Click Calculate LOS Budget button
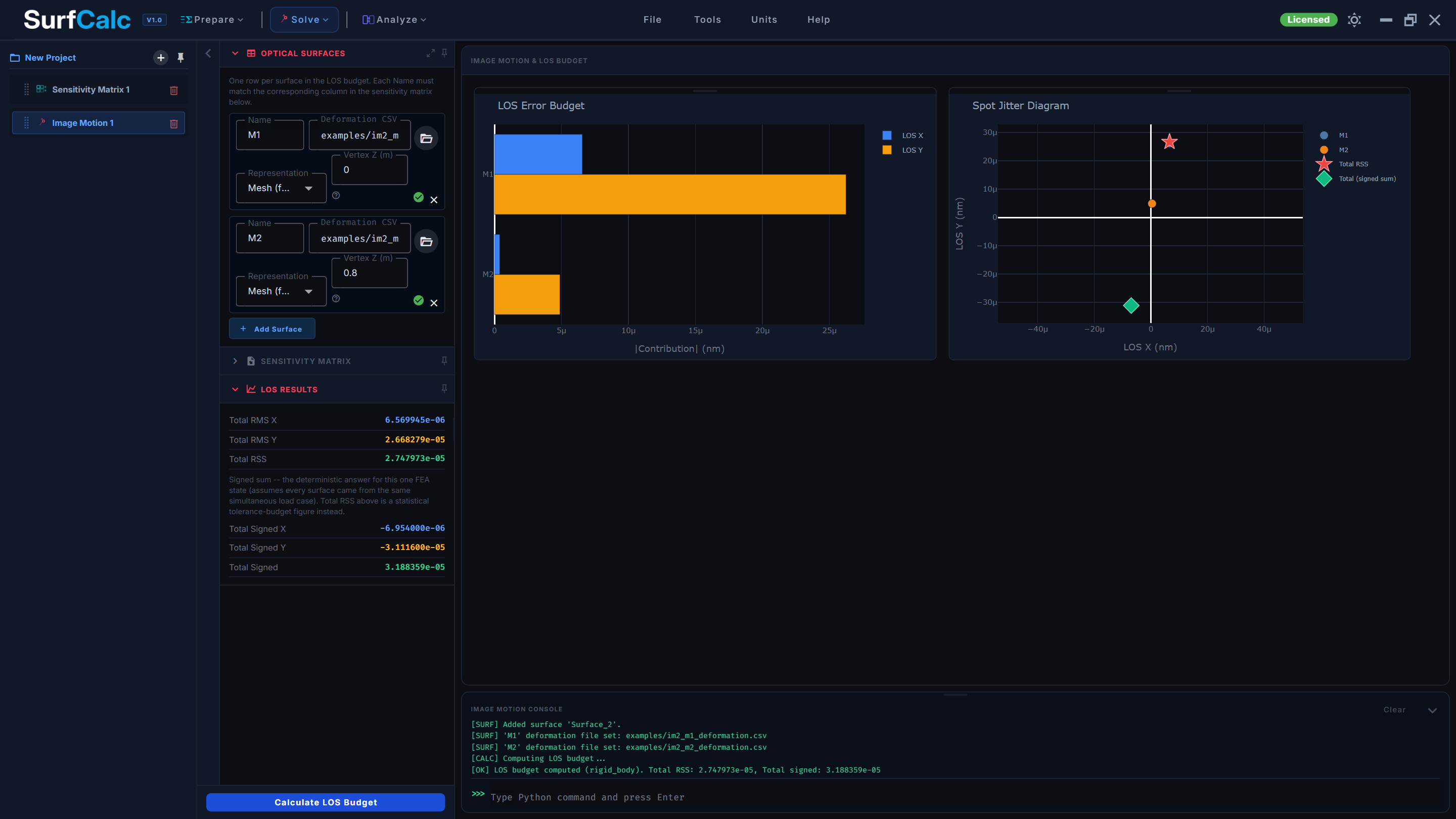 click(326, 803)
